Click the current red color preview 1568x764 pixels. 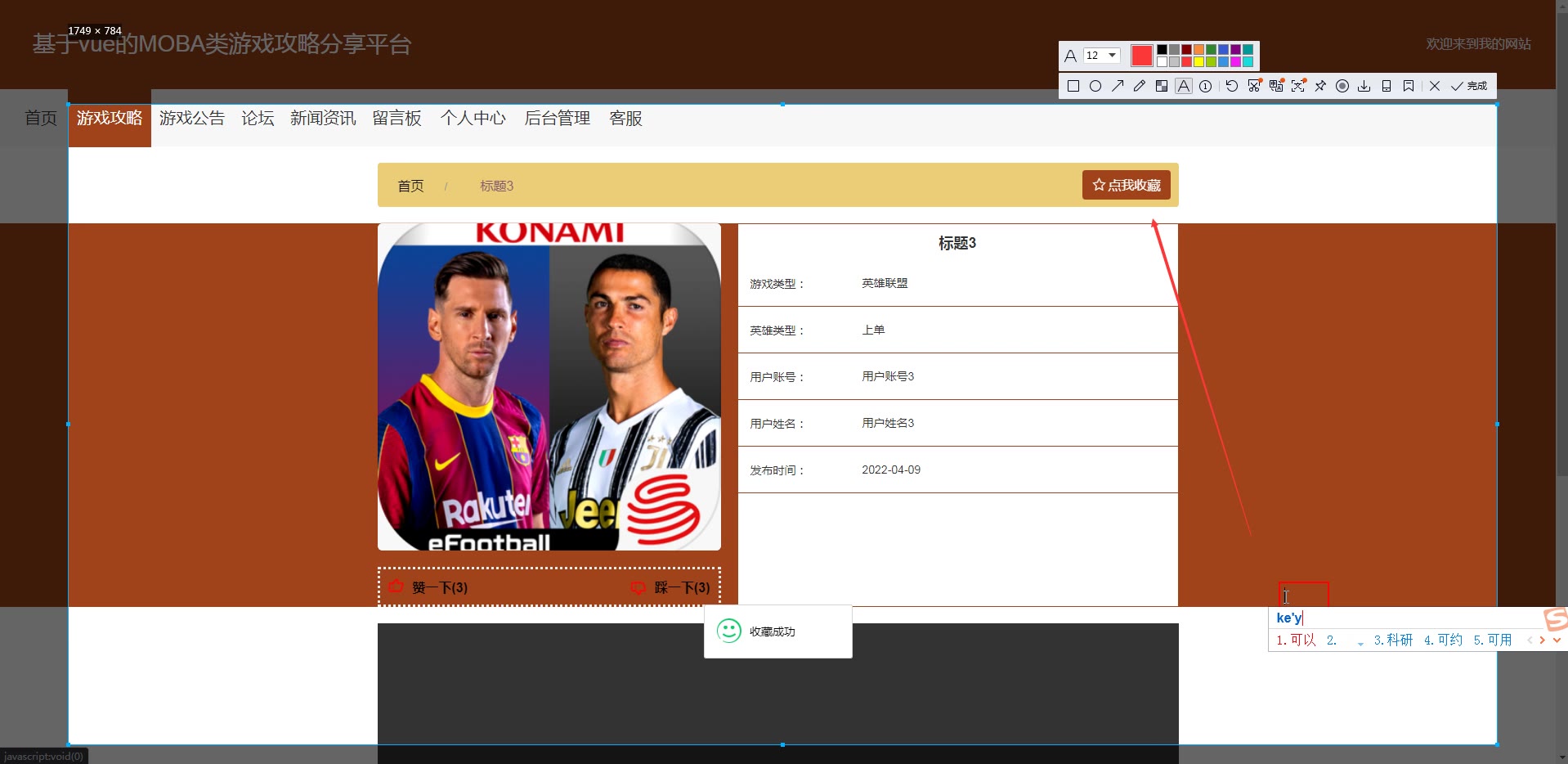1142,56
